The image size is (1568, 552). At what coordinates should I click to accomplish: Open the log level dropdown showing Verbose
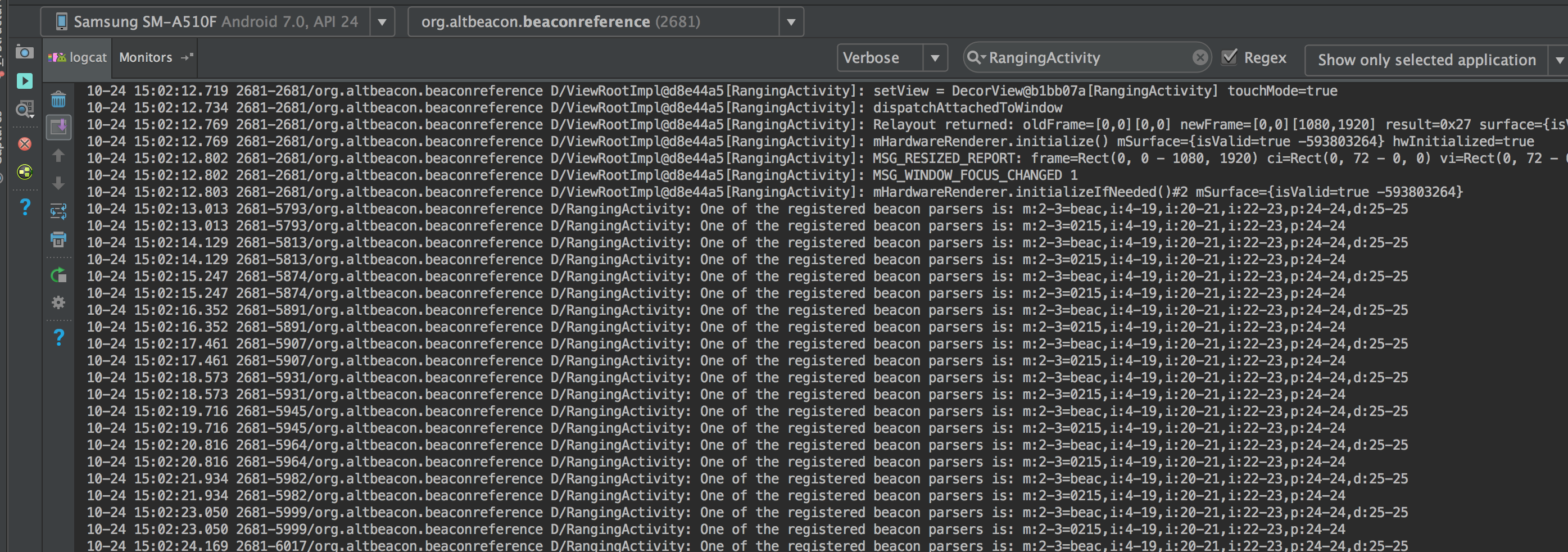pyautogui.click(x=936, y=58)
